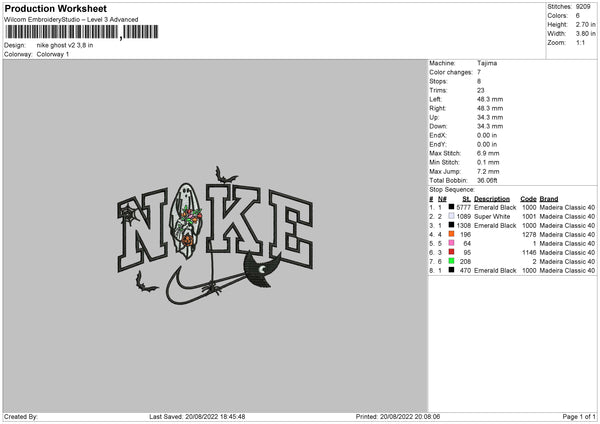This screenshot has height=424, width=600.
Task: Click the black swatch in stop row 8
Action: click(x=452, y=270)
